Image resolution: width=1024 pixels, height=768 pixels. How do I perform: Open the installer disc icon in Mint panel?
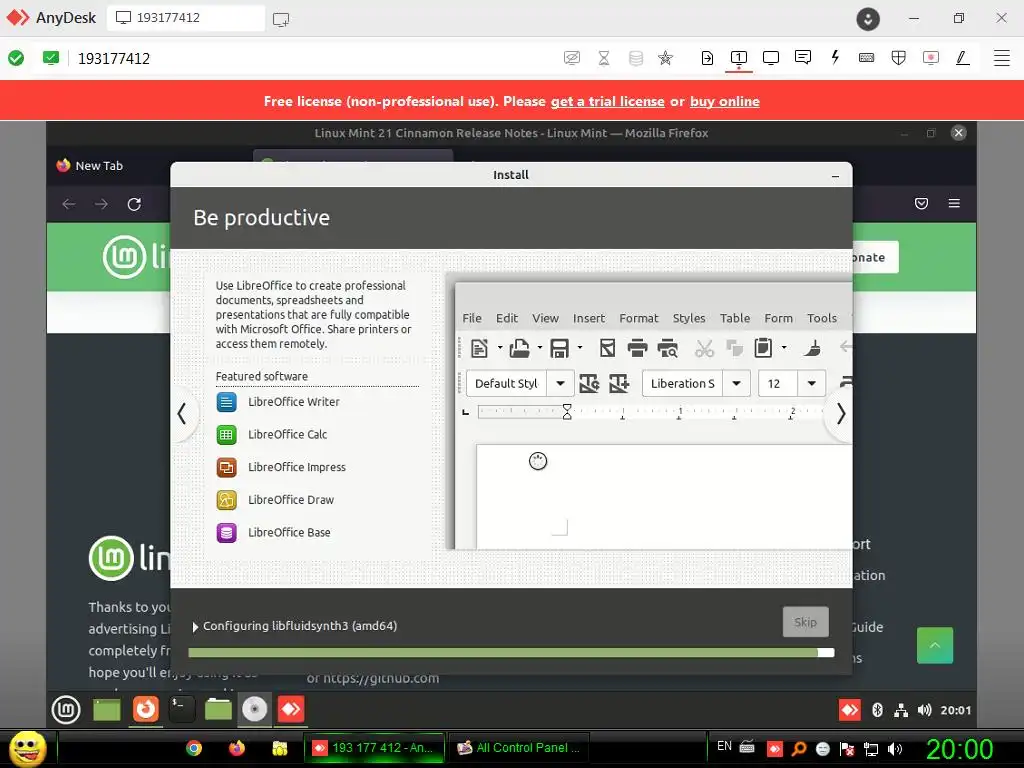coord(255,709)
